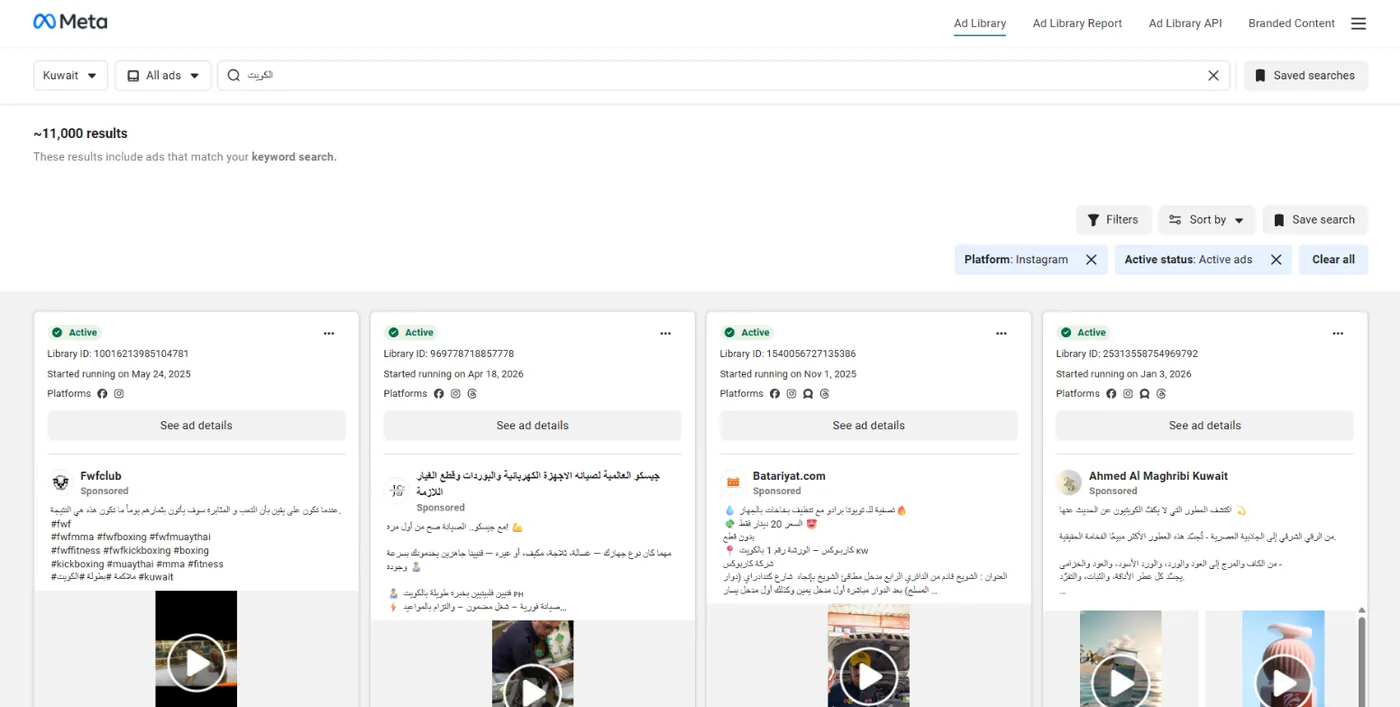Click Clear all filters
The width and height of the screenshot is (1400, 707).
[1333, 259]
